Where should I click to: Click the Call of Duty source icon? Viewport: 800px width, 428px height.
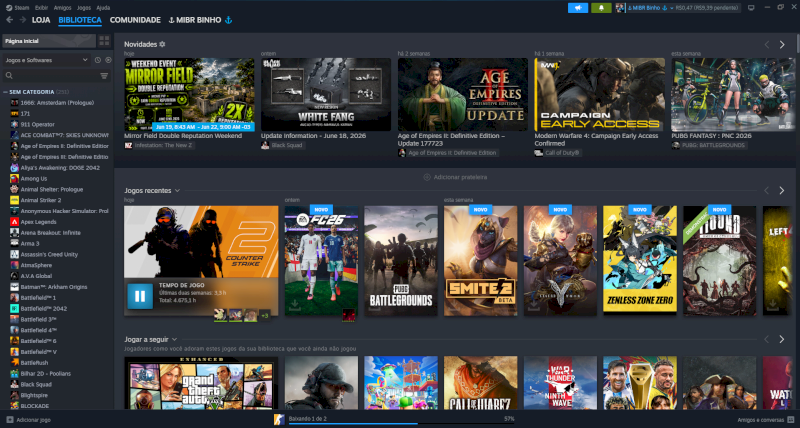tap(538, 153)
